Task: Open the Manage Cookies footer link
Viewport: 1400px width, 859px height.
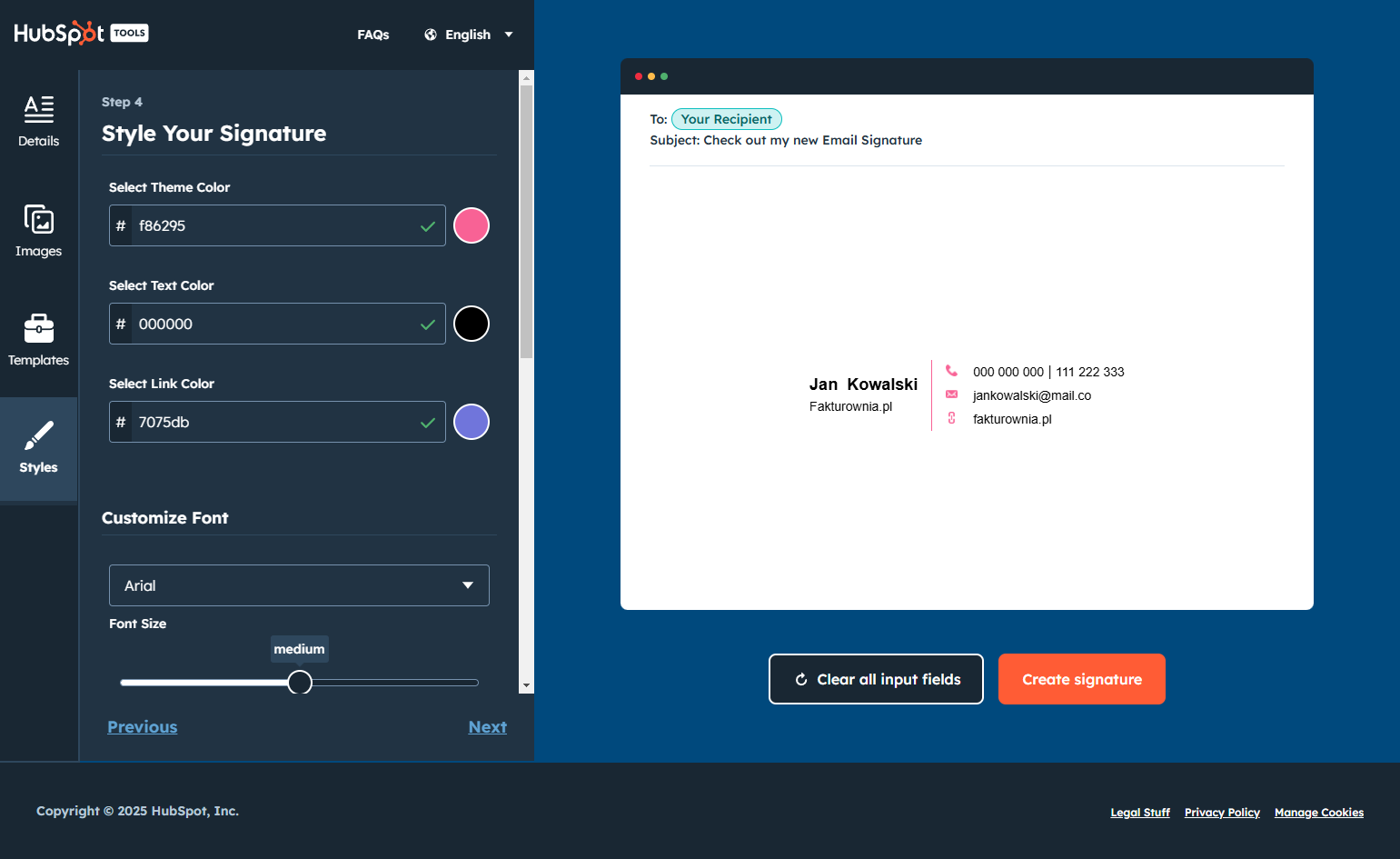Action: 1319,813
